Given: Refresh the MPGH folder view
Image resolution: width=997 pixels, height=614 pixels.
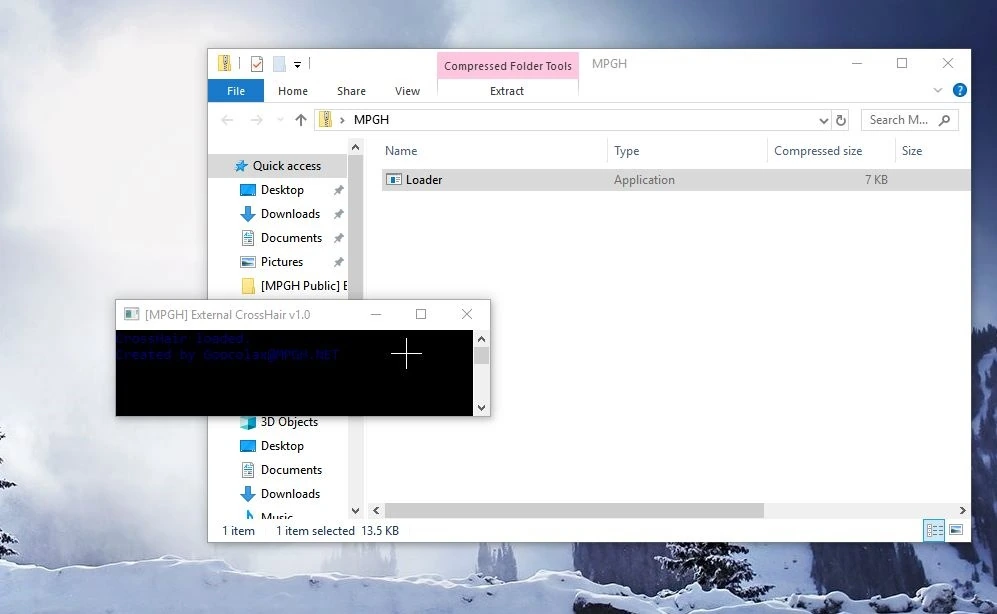Looking at the screenshot, I should 841,120.
